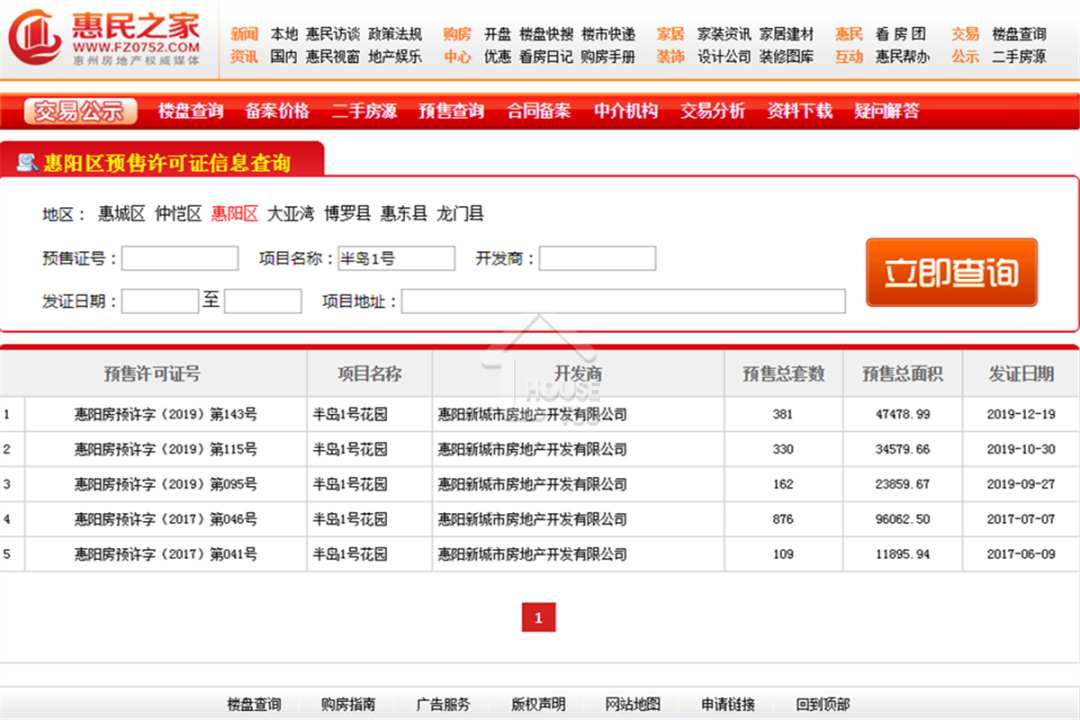Viewport: 1080px width, 720px height.
Task: Open the footer 楼盘查询 link
Action: click(254, 704)
